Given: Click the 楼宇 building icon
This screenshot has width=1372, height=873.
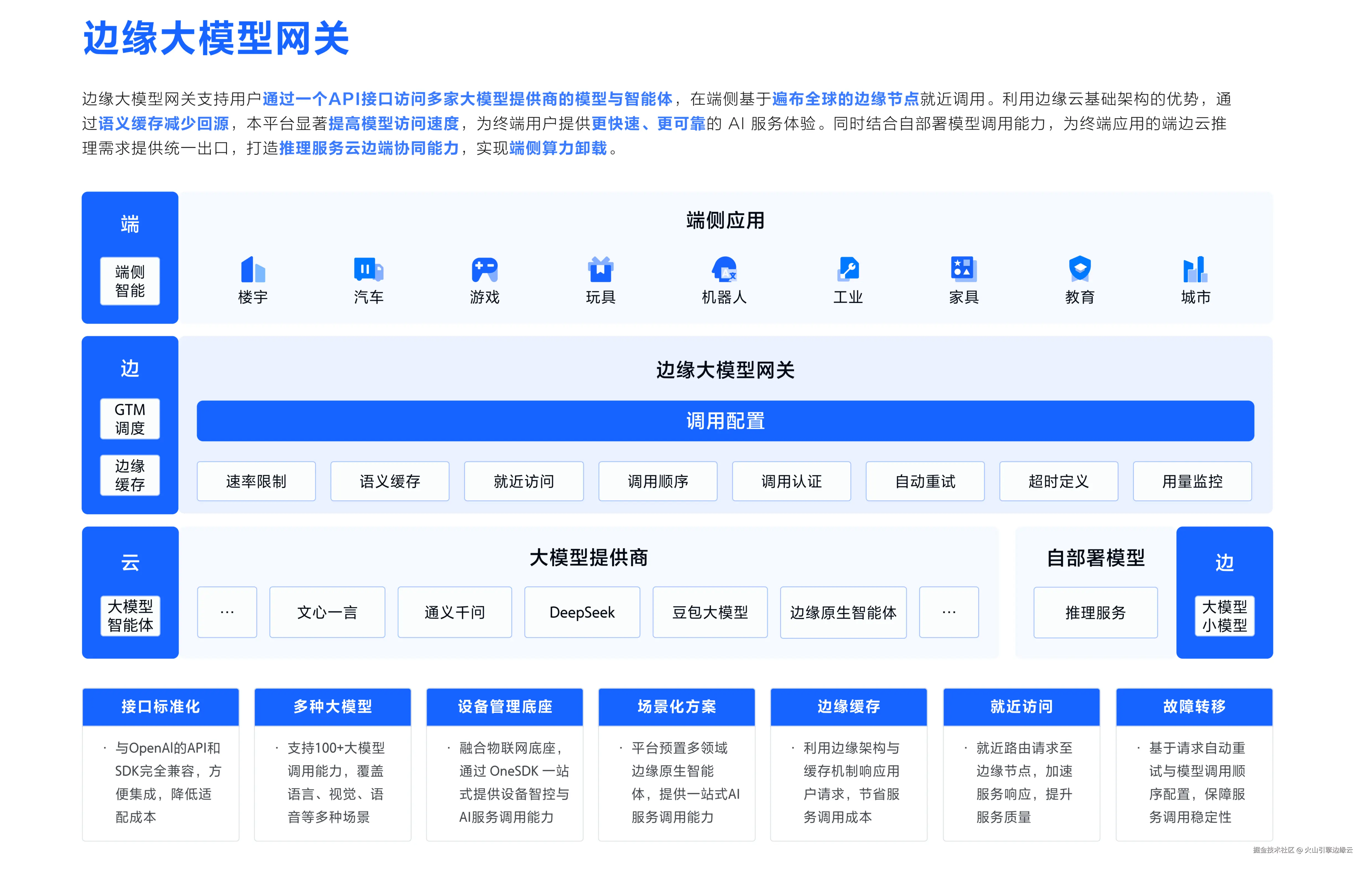Looking at the screenshot, I should [x=252, y=270].
